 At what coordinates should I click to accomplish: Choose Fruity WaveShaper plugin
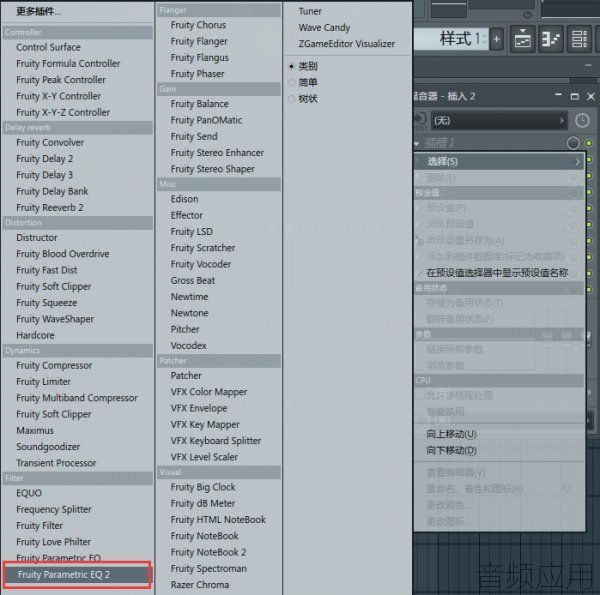(55, 319)
